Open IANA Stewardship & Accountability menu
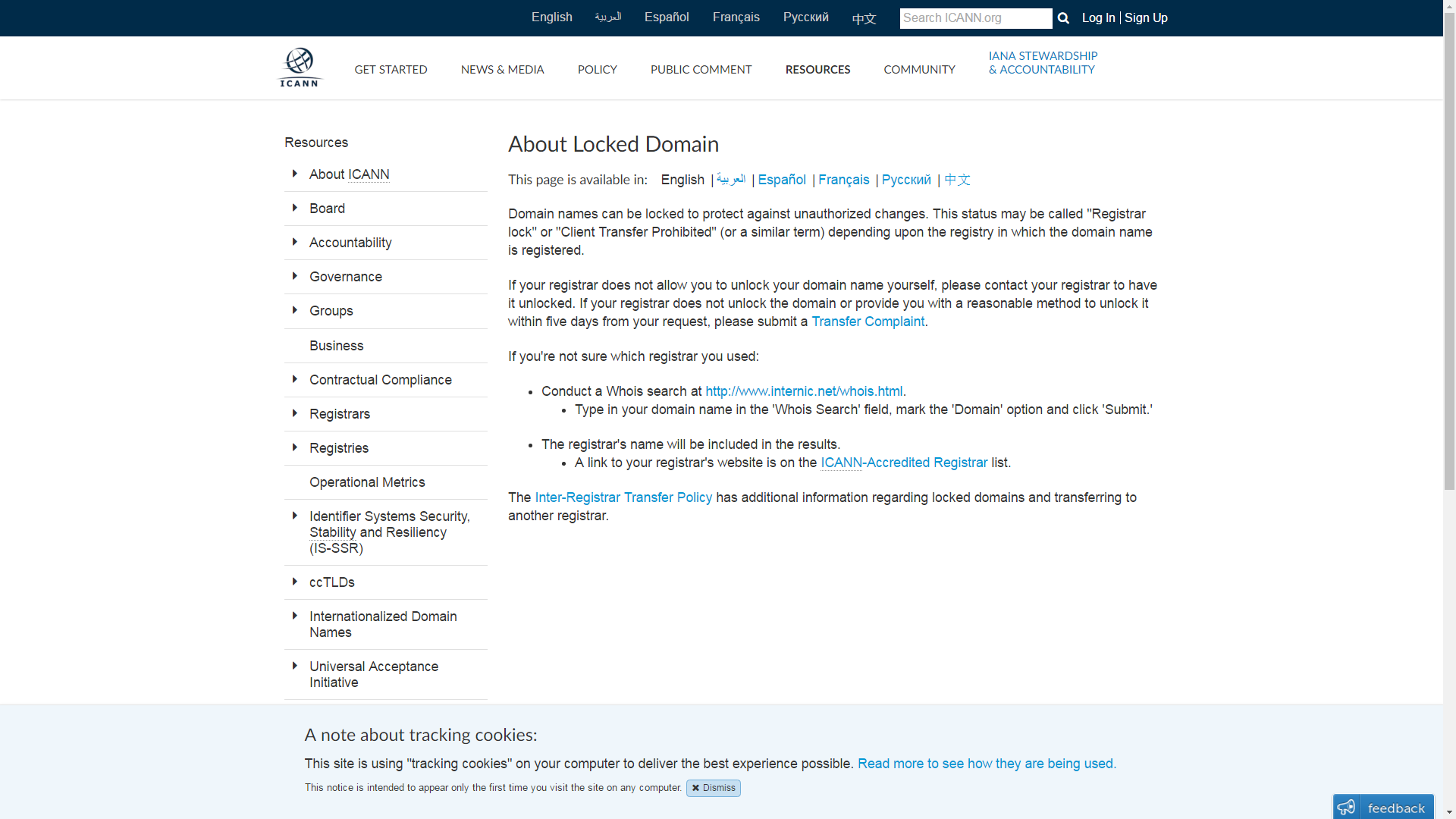The width and height of the screenshot is (1456, 819). [1043, 62]
